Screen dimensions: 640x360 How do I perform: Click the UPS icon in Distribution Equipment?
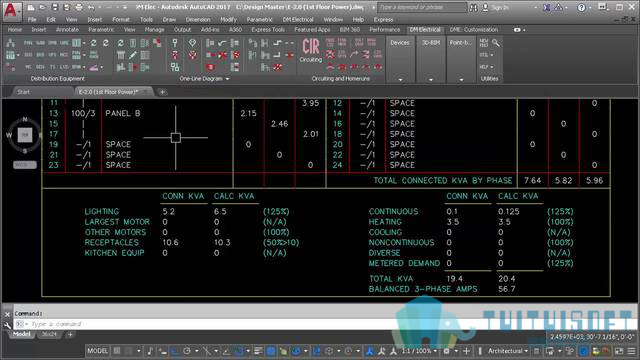52,55
